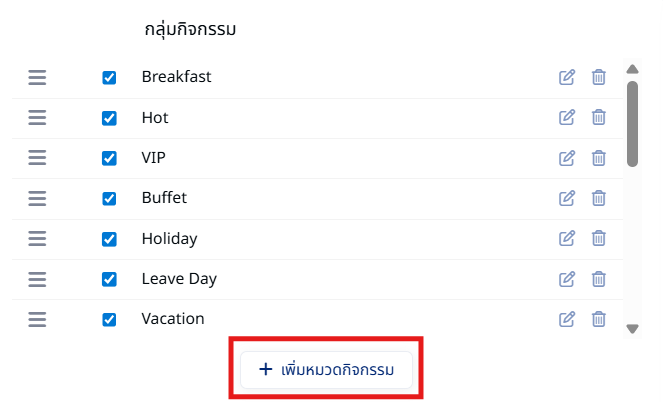
Task: Grab the Breakfast row reorder handle
Action: pyautogui.click(x=37, y=77)
